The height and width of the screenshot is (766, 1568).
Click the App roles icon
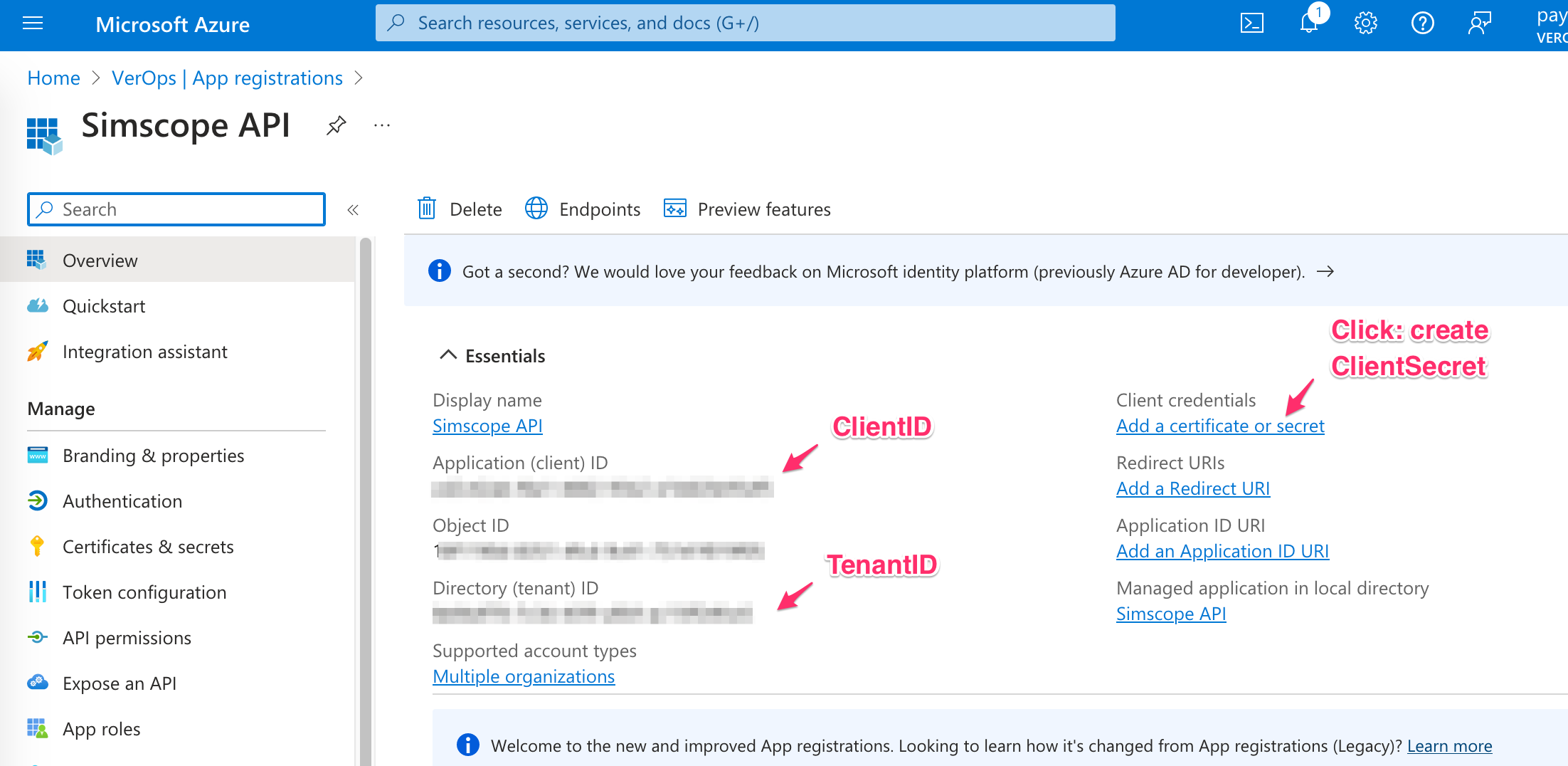coord(37,728)
